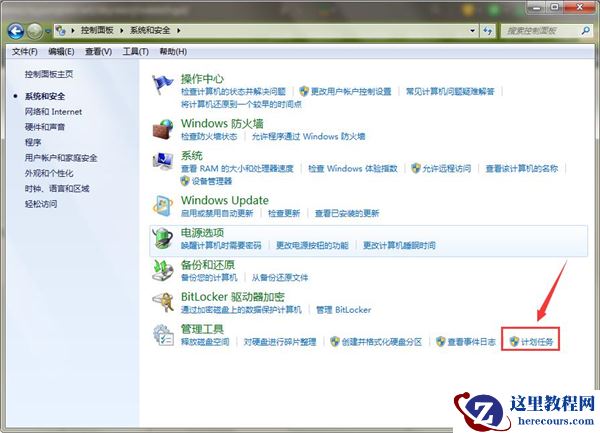Open 检查更新 link

tap(284, 213)
